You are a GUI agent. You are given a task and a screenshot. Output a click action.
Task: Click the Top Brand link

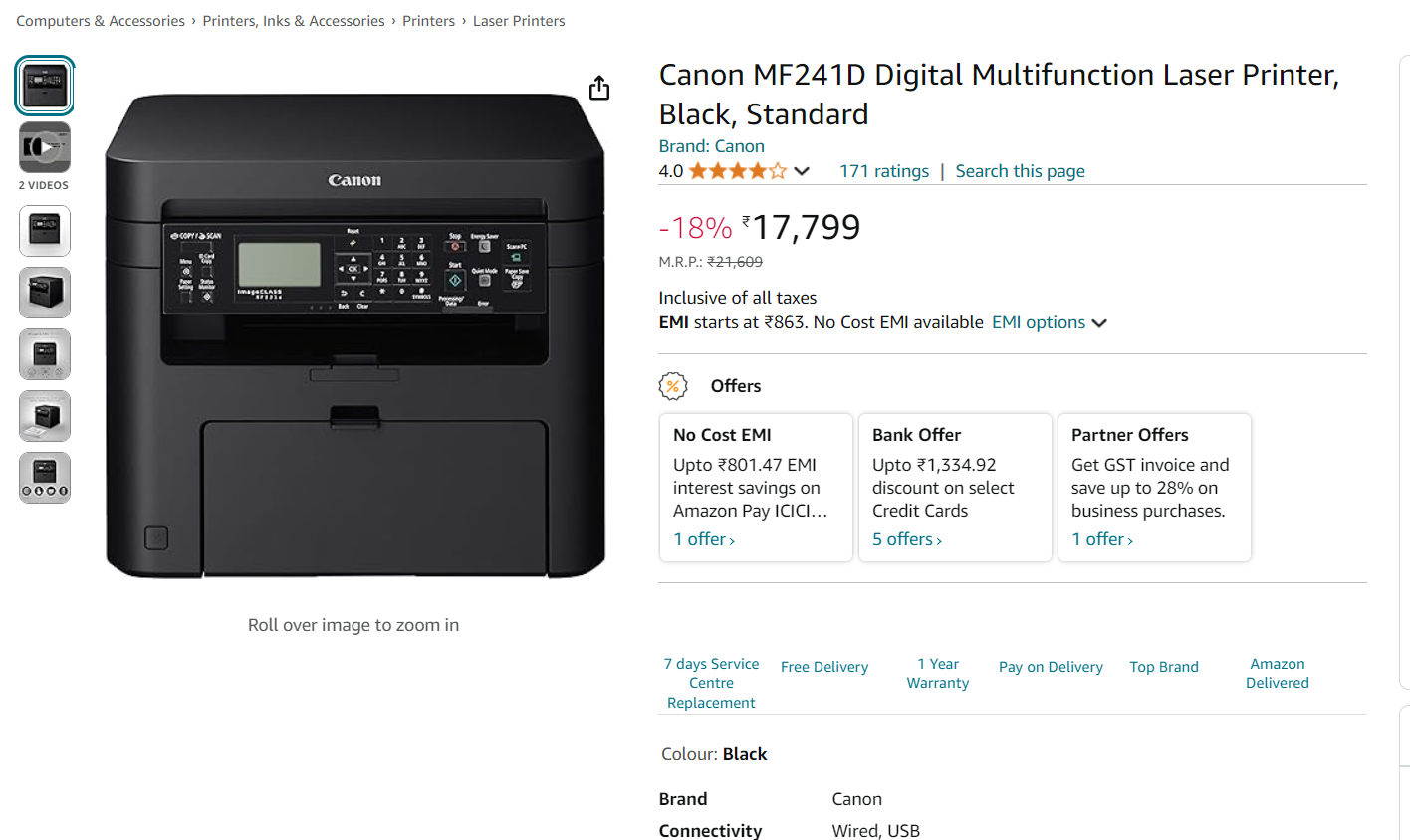pos(1164,667)
